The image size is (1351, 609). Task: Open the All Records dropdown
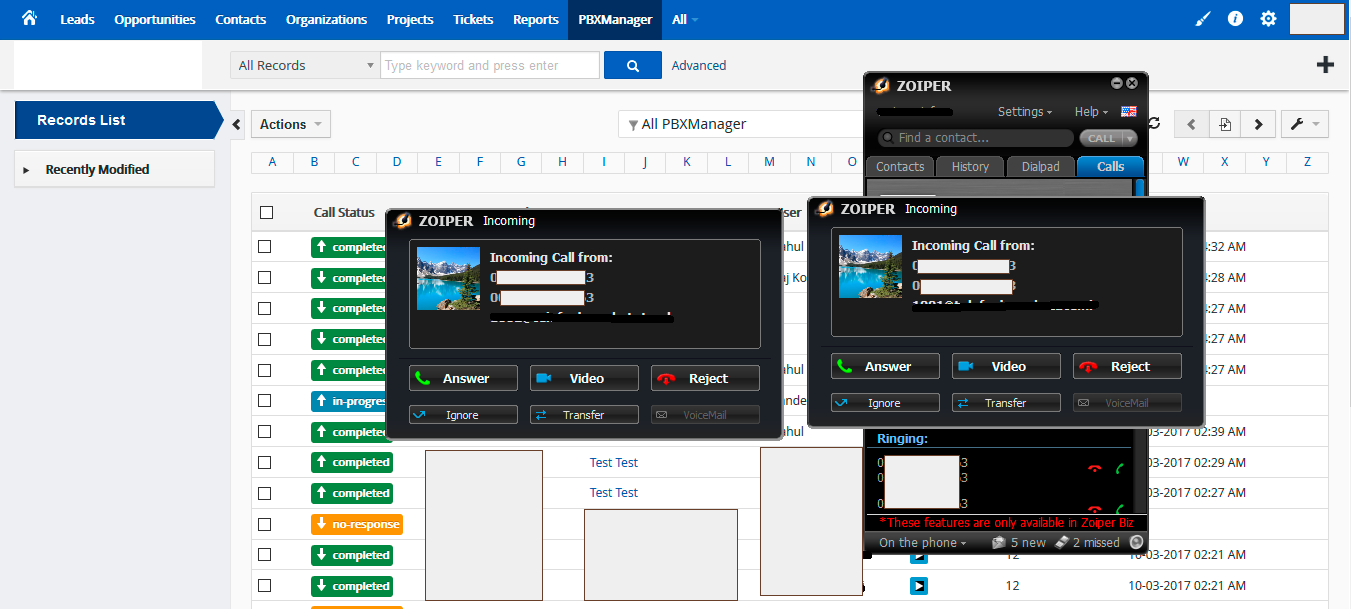pos(304,64)
